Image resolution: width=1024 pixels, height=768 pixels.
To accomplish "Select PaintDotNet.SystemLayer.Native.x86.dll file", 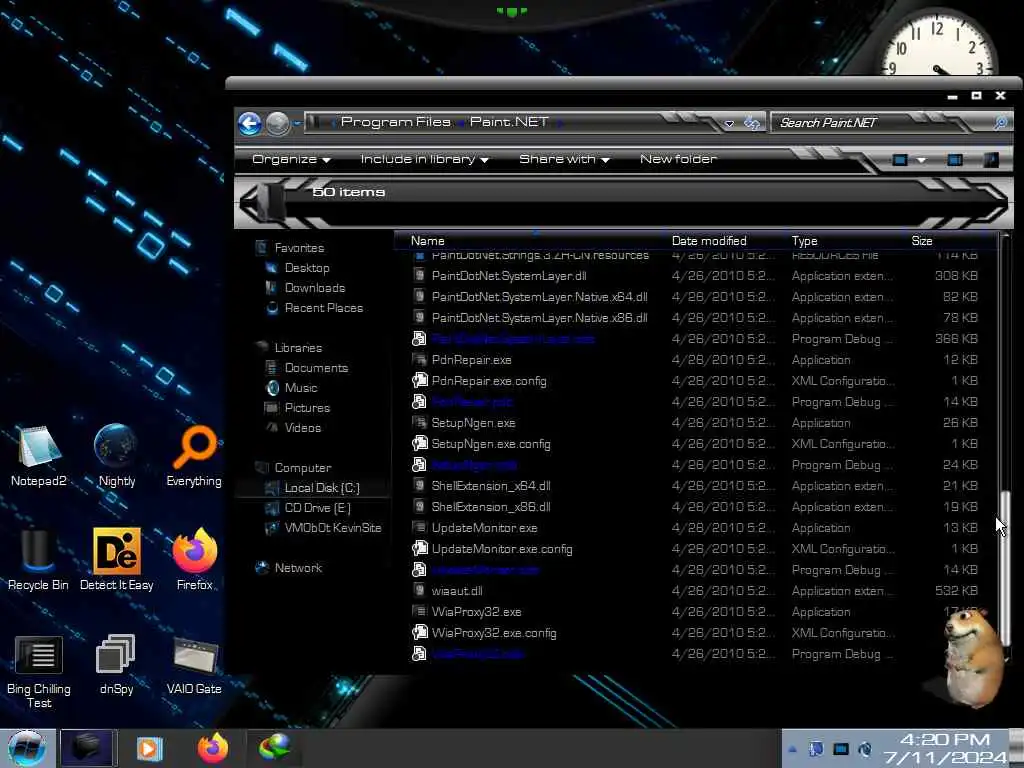I will click(539, 318).
